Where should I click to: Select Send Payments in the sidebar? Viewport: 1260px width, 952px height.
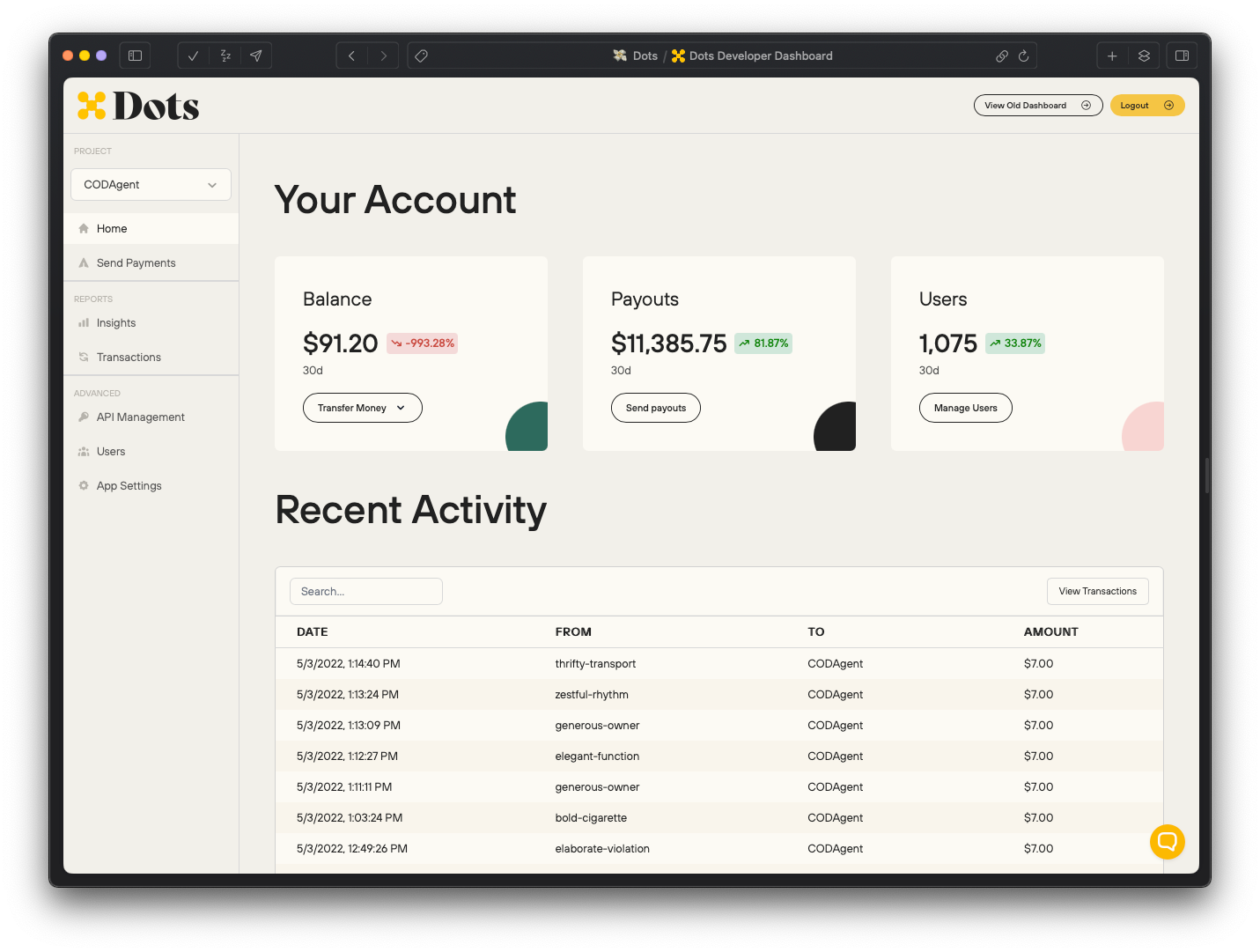[x=136, y=262]
